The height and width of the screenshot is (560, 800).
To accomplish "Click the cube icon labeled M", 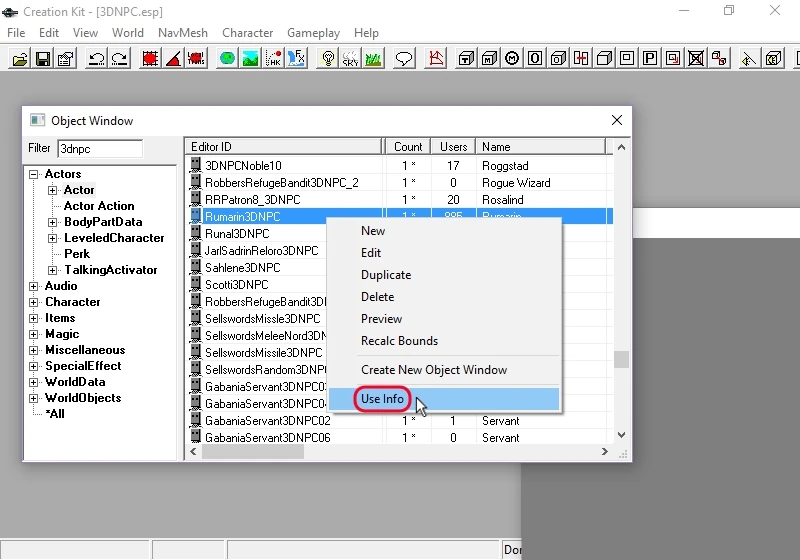I will [x=489, y=59].
